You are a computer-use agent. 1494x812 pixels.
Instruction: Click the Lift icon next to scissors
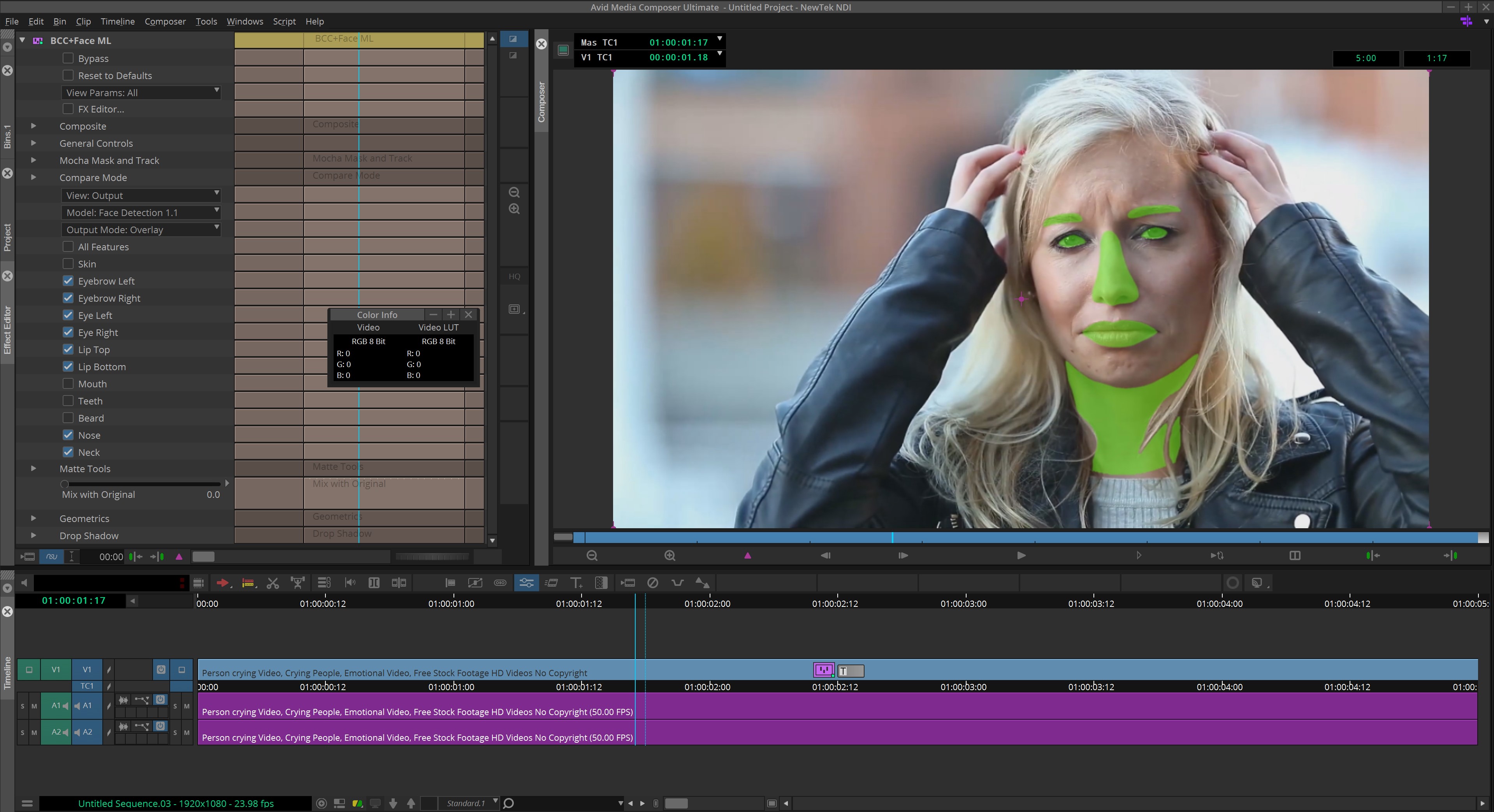[297, 583]
